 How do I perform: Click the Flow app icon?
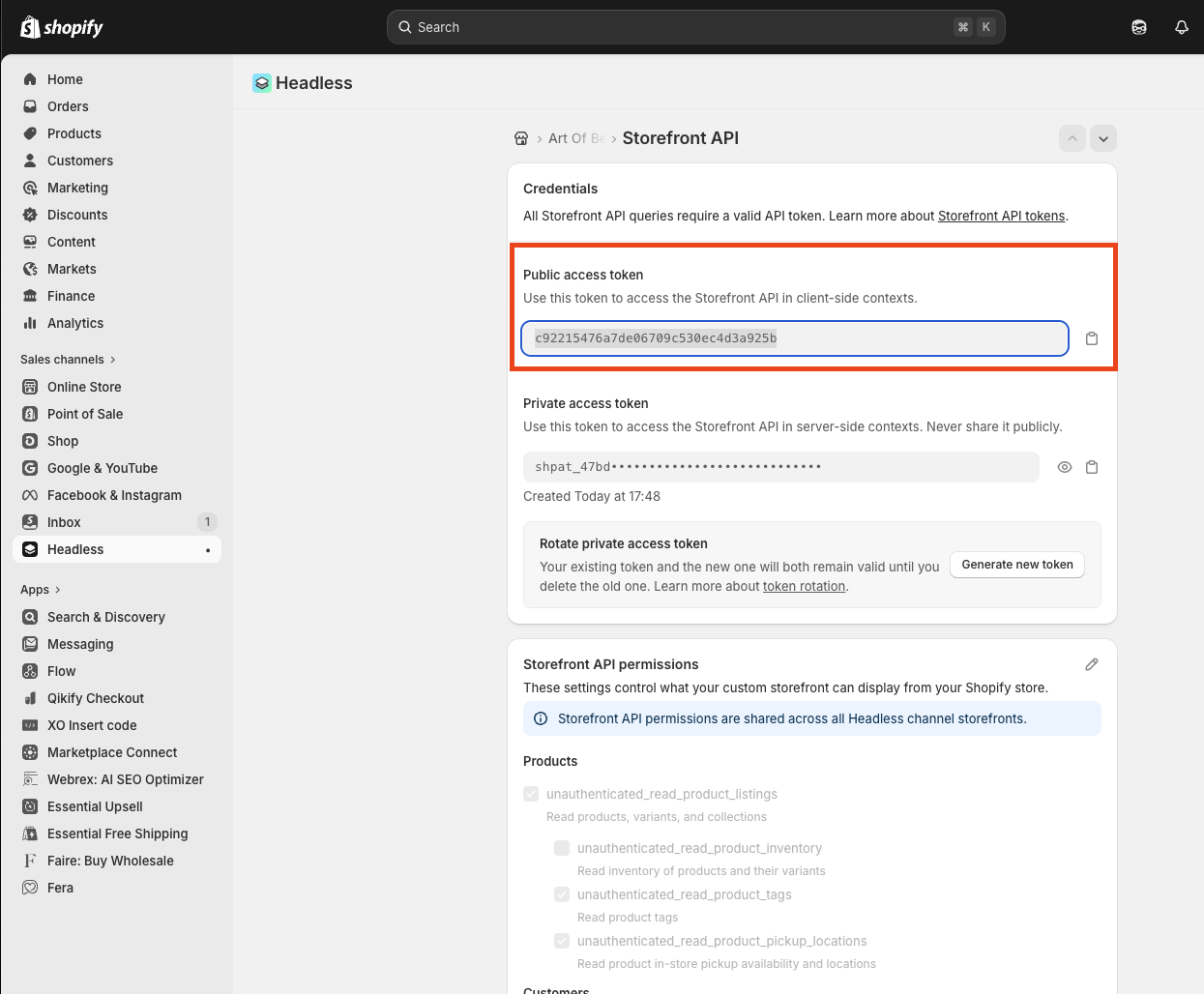30,671
